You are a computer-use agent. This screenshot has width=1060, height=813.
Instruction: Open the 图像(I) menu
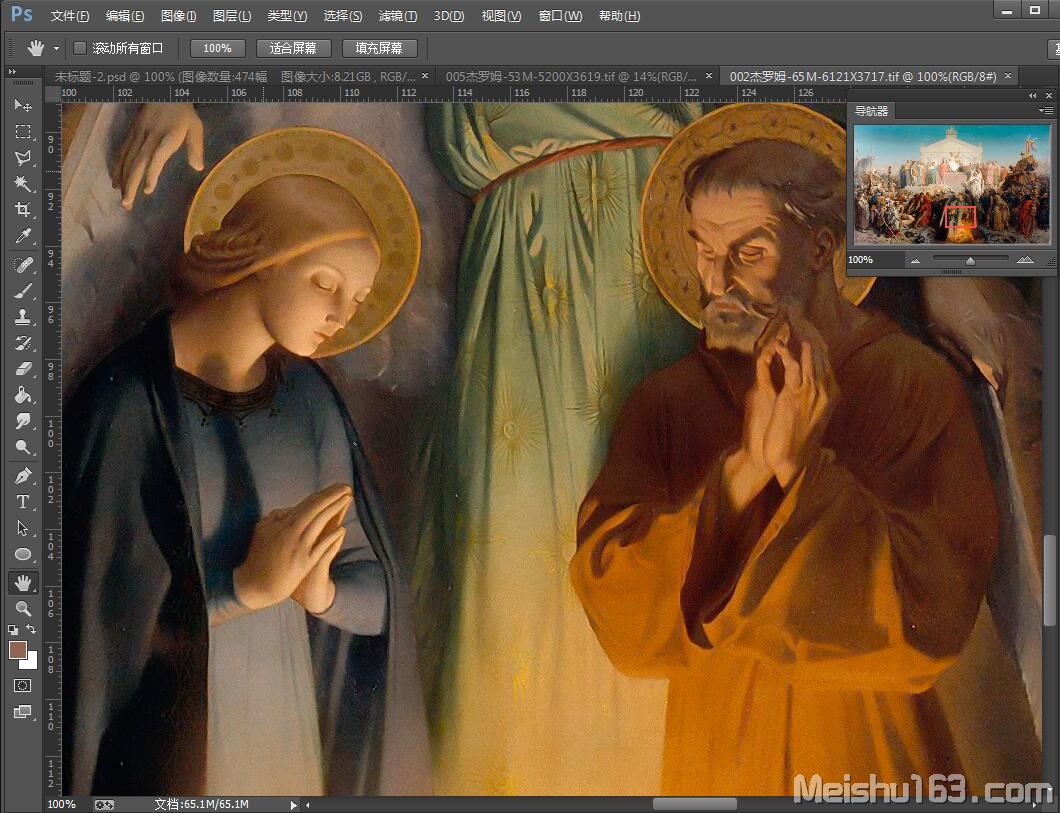[x=178, y=16]
